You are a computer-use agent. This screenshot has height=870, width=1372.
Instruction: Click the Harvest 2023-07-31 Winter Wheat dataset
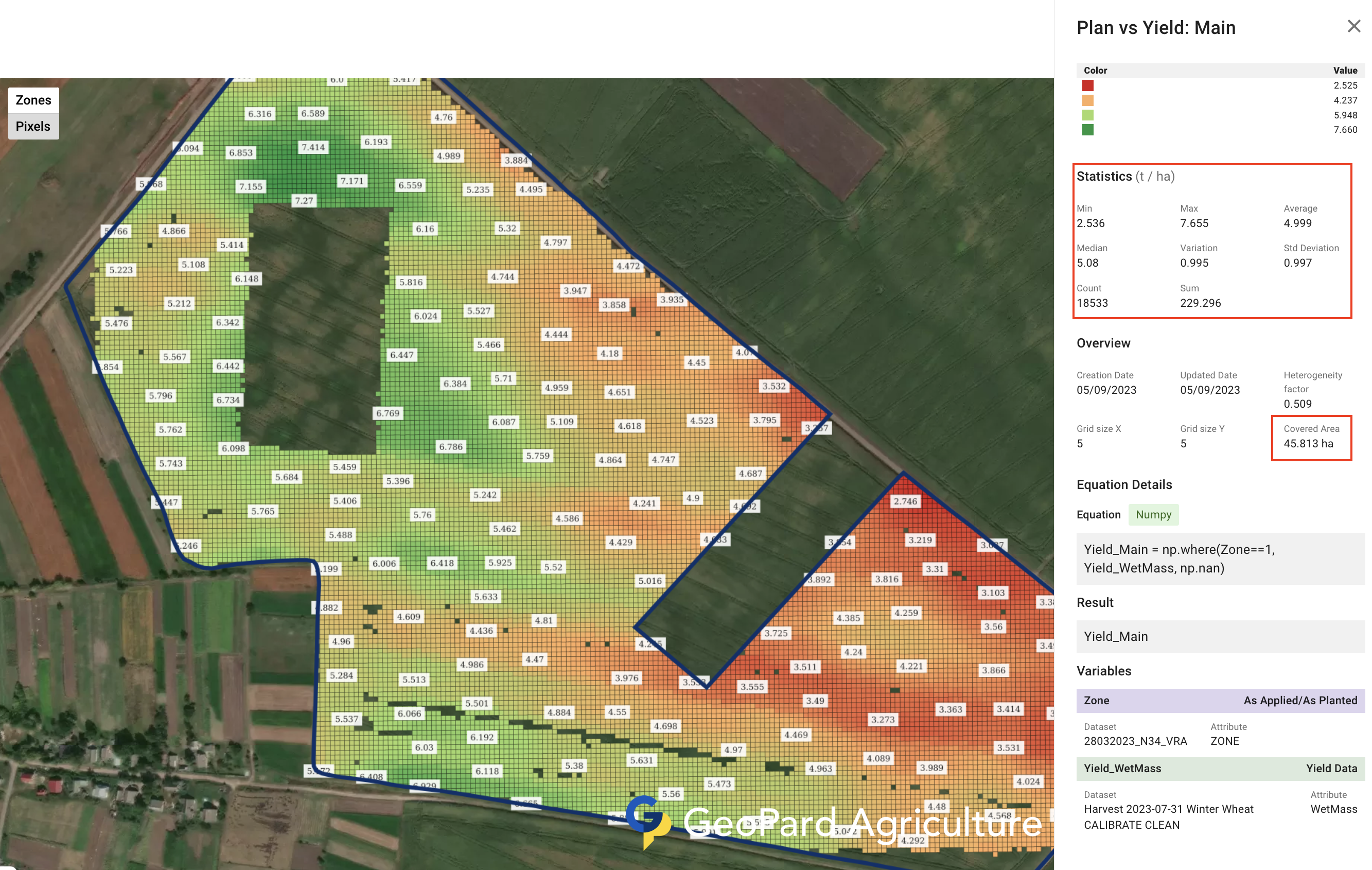[1168, 816]
